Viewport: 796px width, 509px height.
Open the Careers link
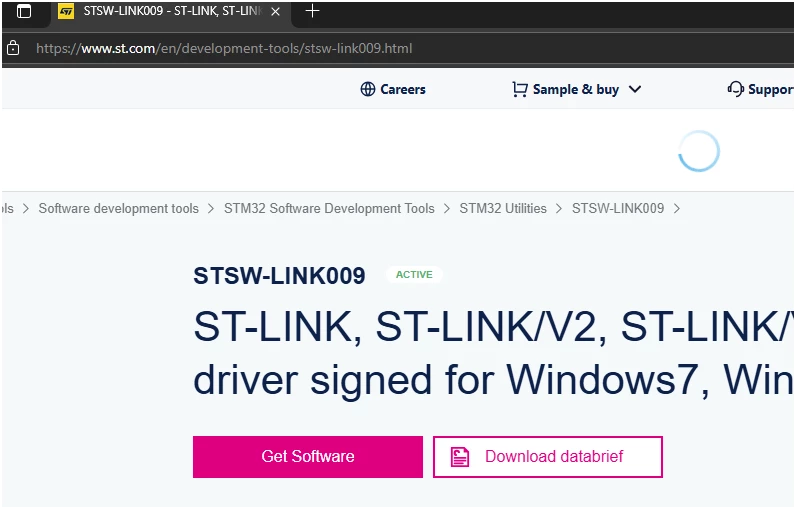[x=403, y=89]
